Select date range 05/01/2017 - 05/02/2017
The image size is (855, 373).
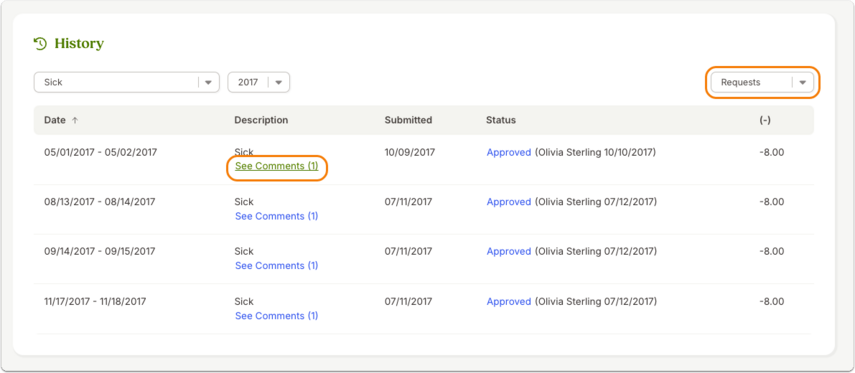pyautogui.click(x=100, y=153)
